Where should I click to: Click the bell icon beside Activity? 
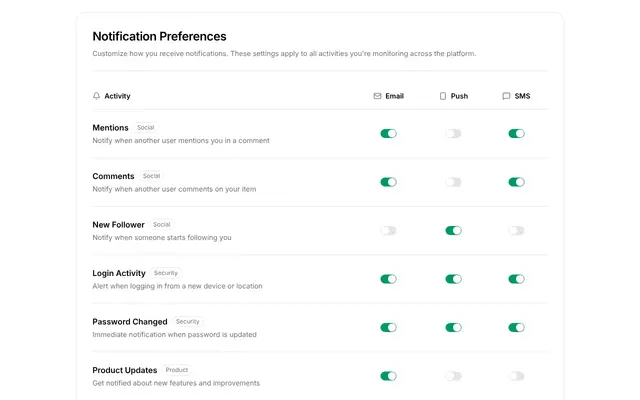(x=96, y=96)
